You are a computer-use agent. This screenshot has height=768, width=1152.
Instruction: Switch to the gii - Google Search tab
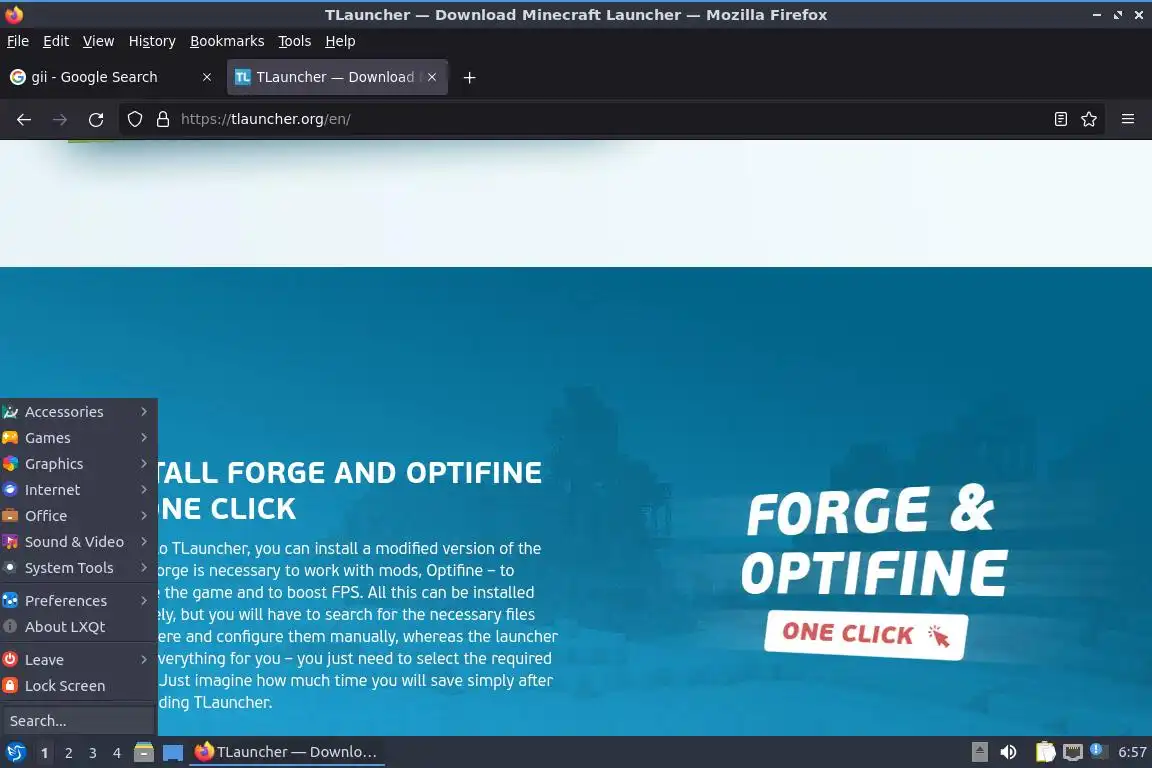click(x=112, y=77)
